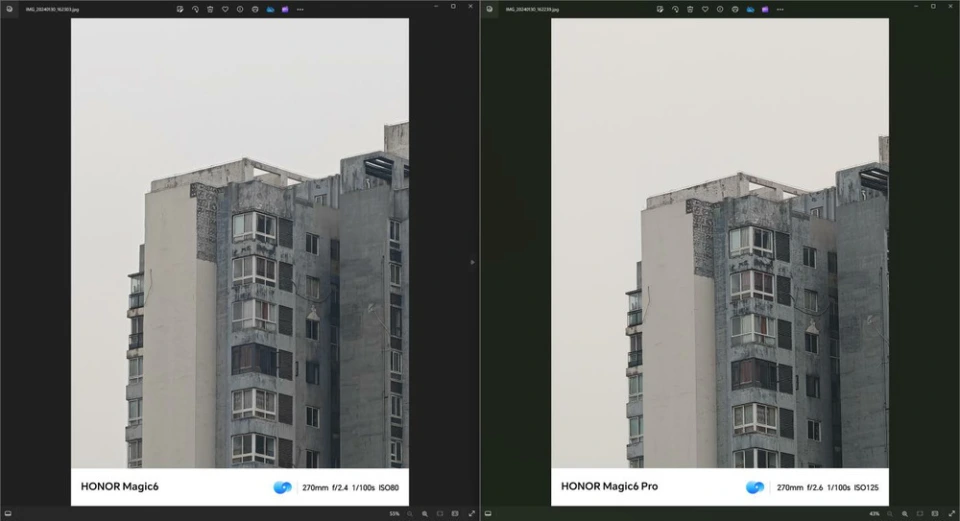
Task: Zoom out using left window's magnifier minus
Action: tap(409, 514)
